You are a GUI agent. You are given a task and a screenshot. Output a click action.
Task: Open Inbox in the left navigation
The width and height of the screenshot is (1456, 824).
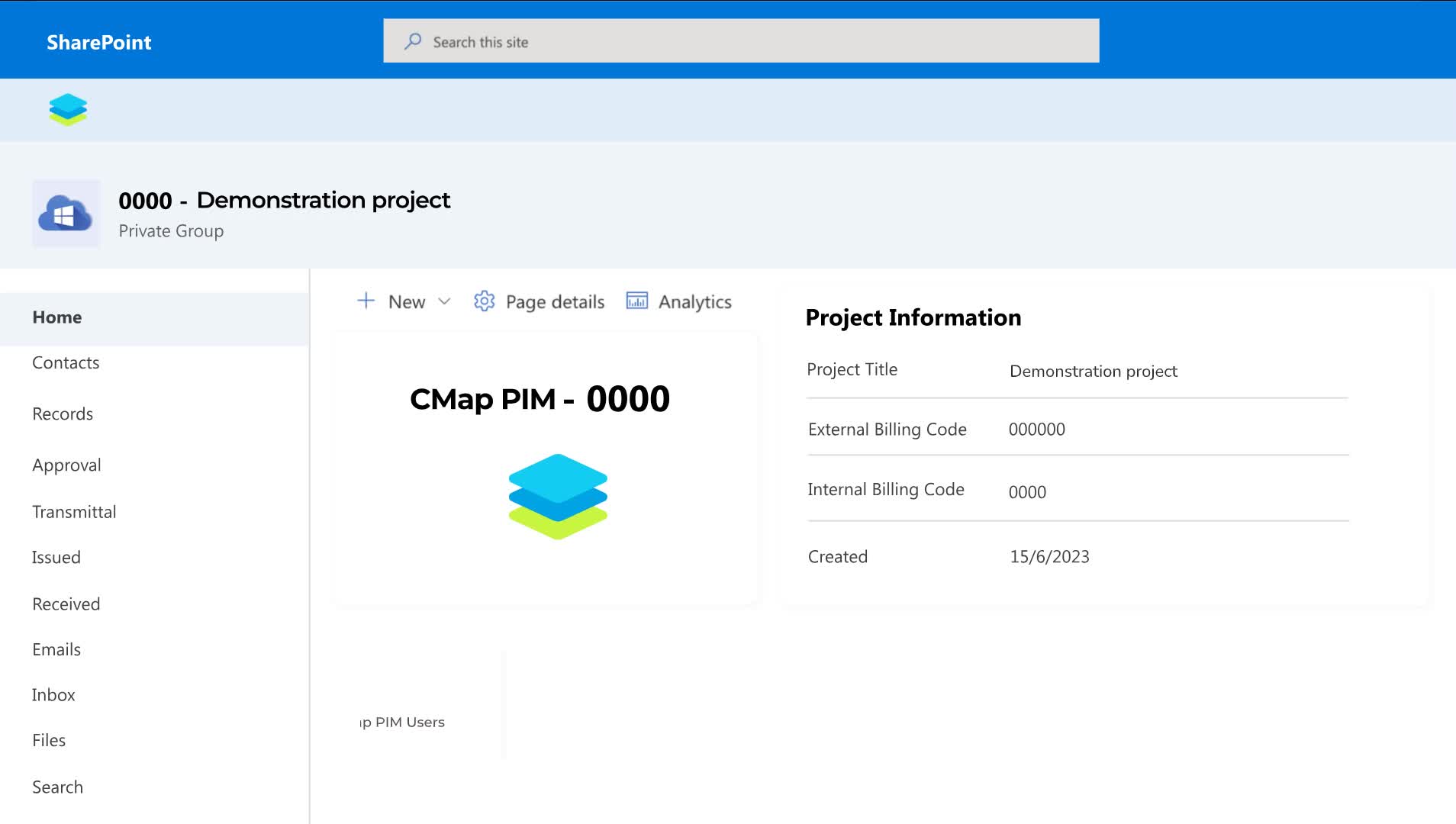coord(53,695)
